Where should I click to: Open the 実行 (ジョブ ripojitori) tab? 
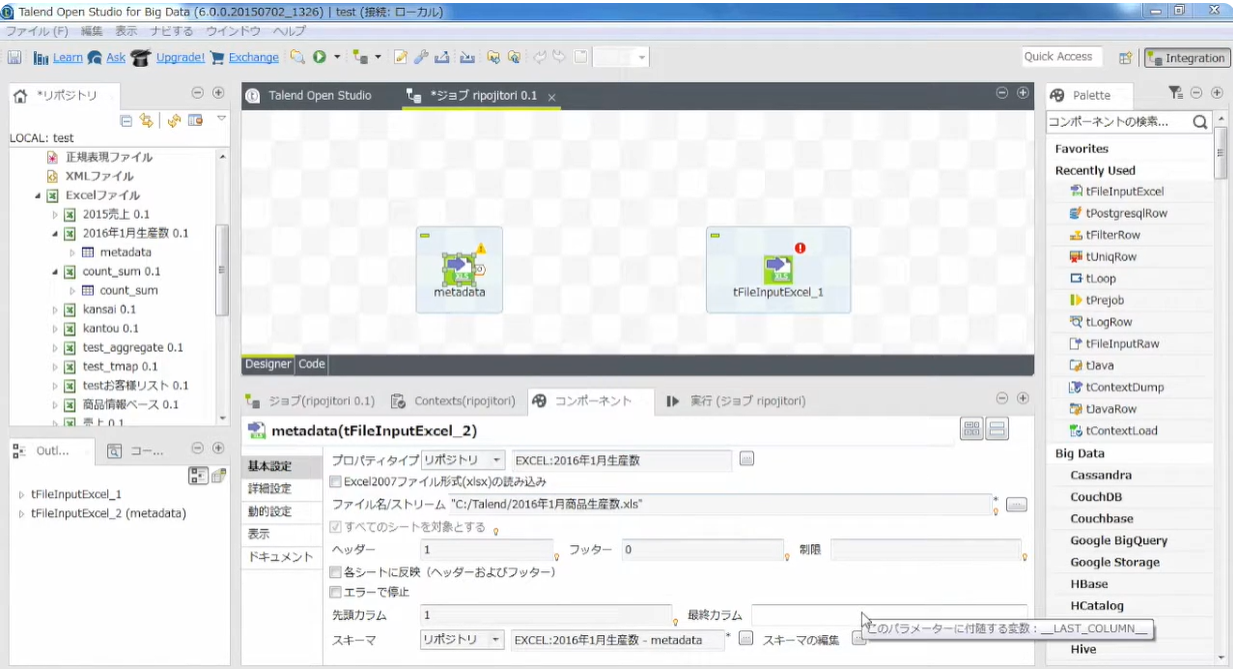(x=736, y=401)
